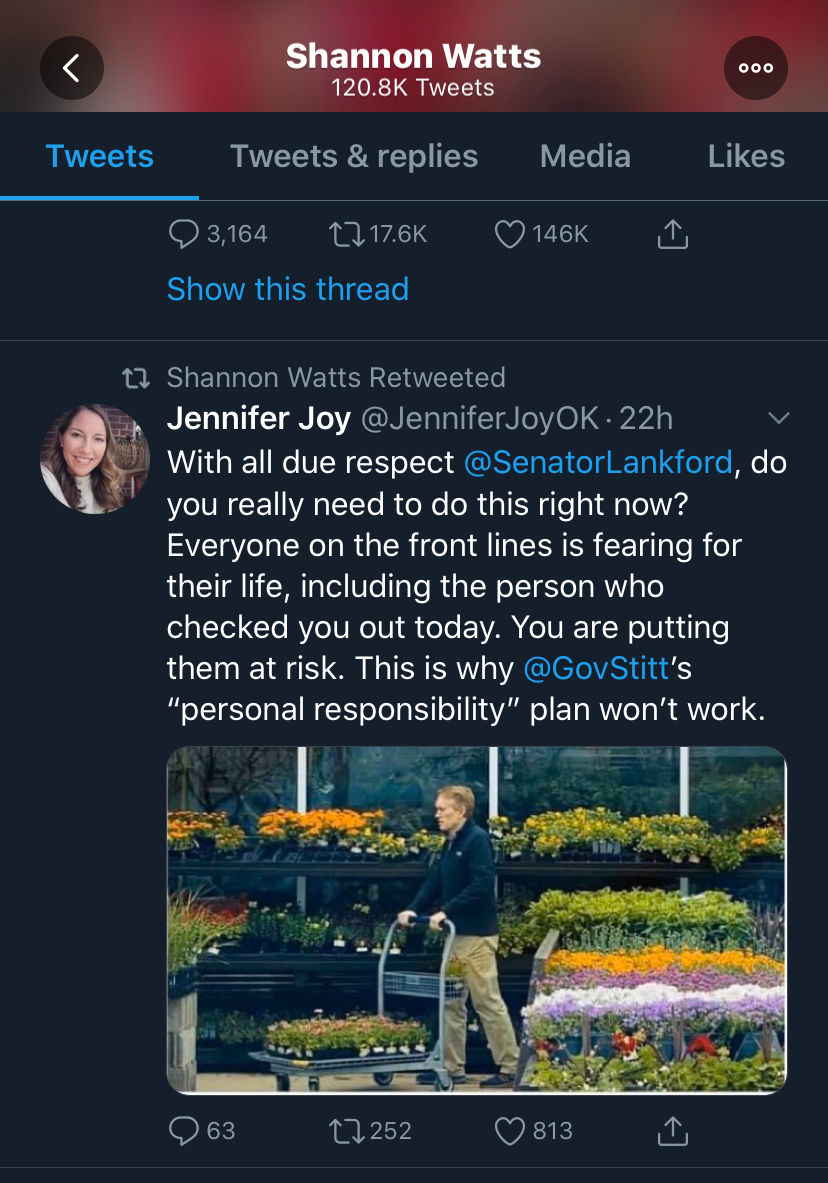This screenshot has height=1183, width=828.
Task: Open the @GovStitt mention link
Action: (x=596, y=668)
